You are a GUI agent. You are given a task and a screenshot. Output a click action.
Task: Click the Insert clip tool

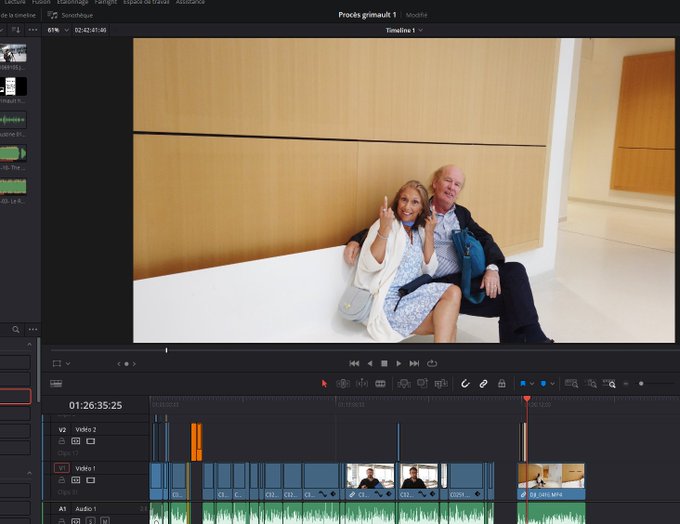404,384
